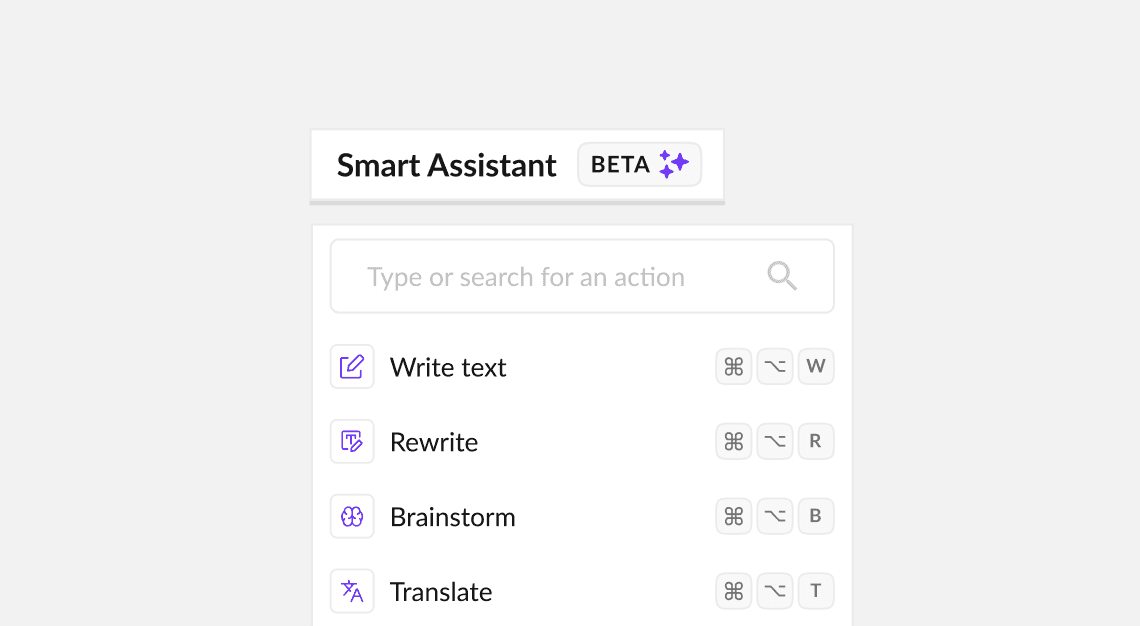Click the B shortcut key badge
Screen dimensions: 1140x626
pos(816,516)
